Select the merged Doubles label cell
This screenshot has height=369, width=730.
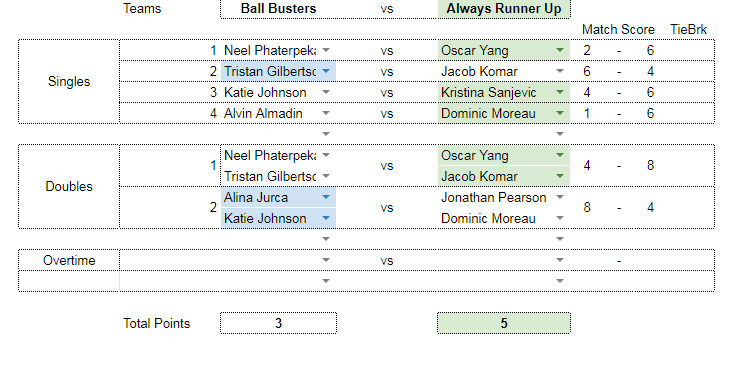pos(69,187)
